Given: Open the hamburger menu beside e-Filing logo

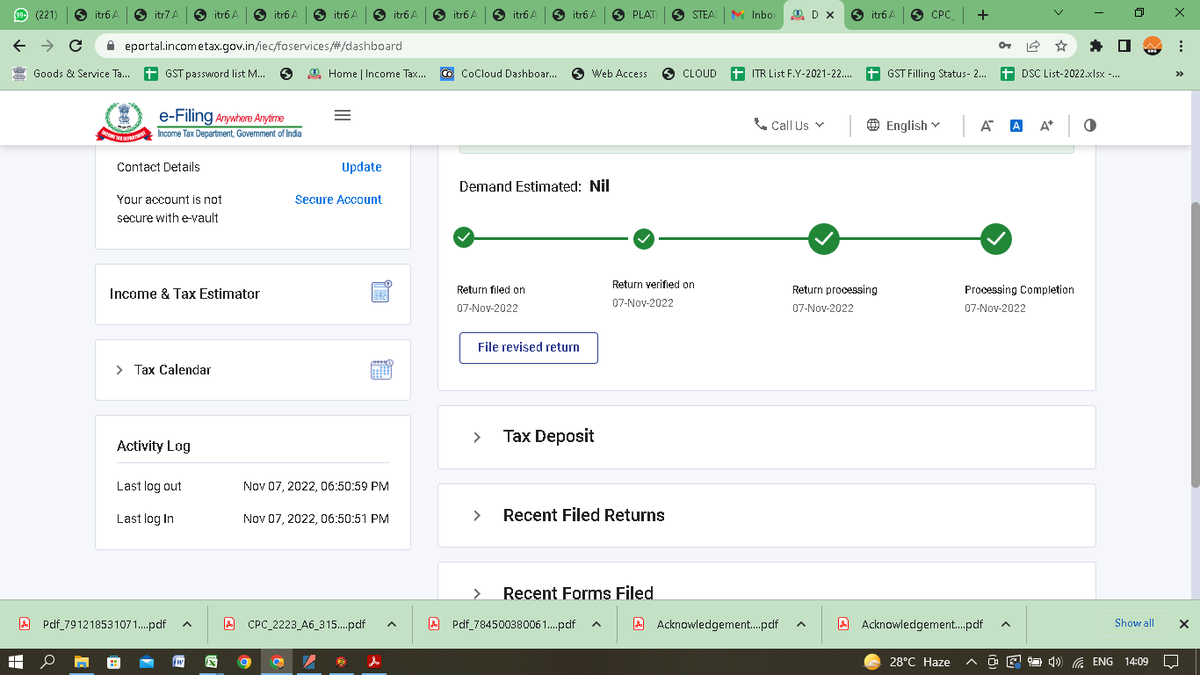Looking at the screenshot, I should [342, 115].
